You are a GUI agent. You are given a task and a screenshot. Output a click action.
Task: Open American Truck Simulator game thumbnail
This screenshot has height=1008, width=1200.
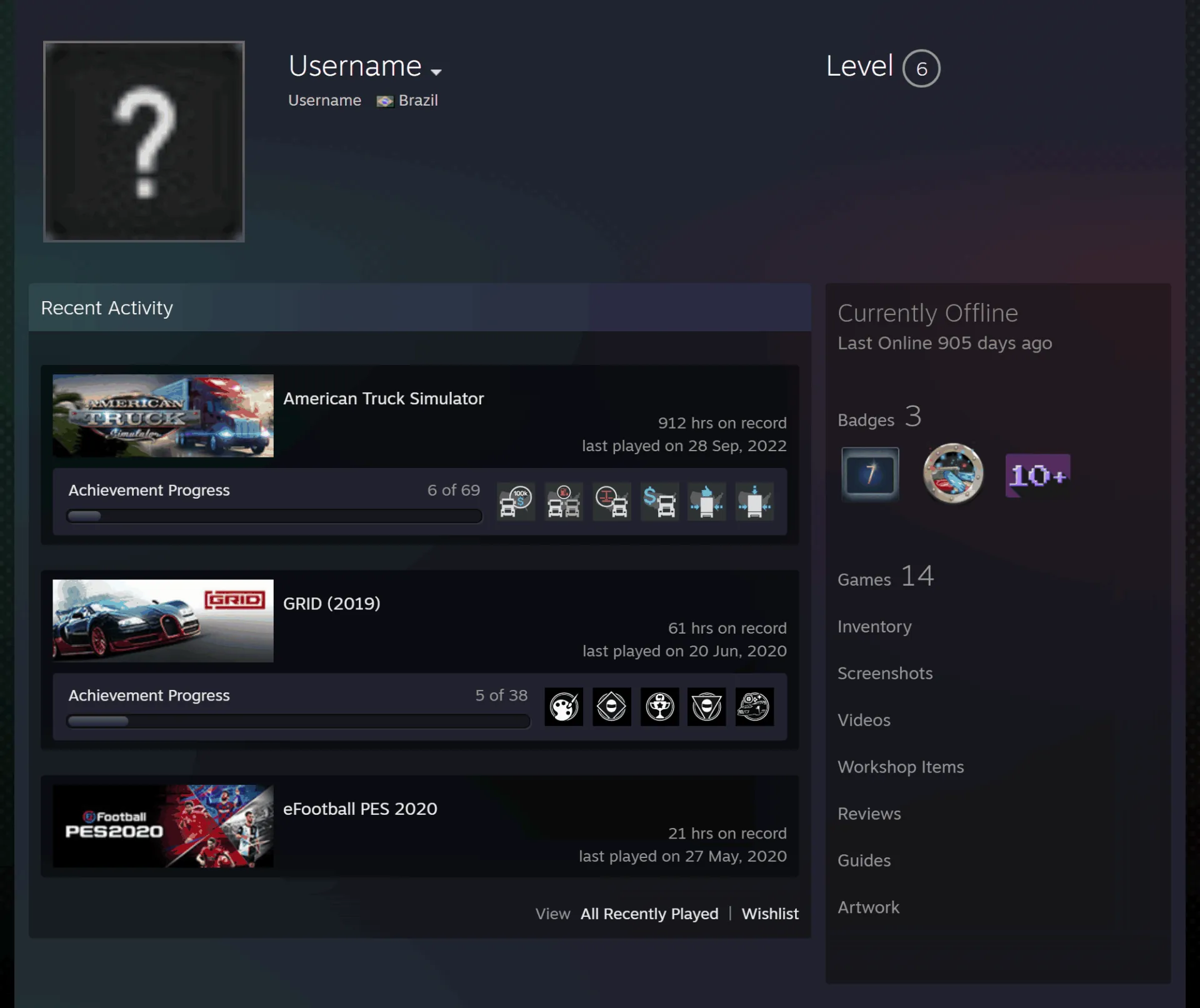163,416
